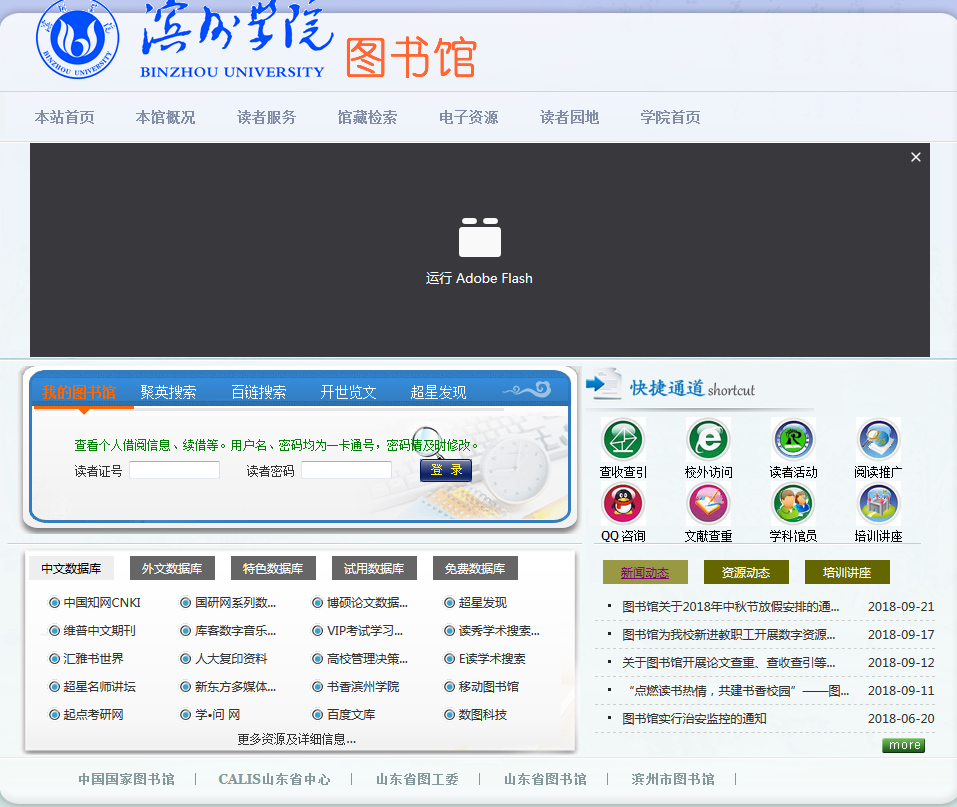The width and height of the screenshot is (957, 807).
Task: Click the 学科馆员 shortcut icon
Action: (x=793, y=503)
